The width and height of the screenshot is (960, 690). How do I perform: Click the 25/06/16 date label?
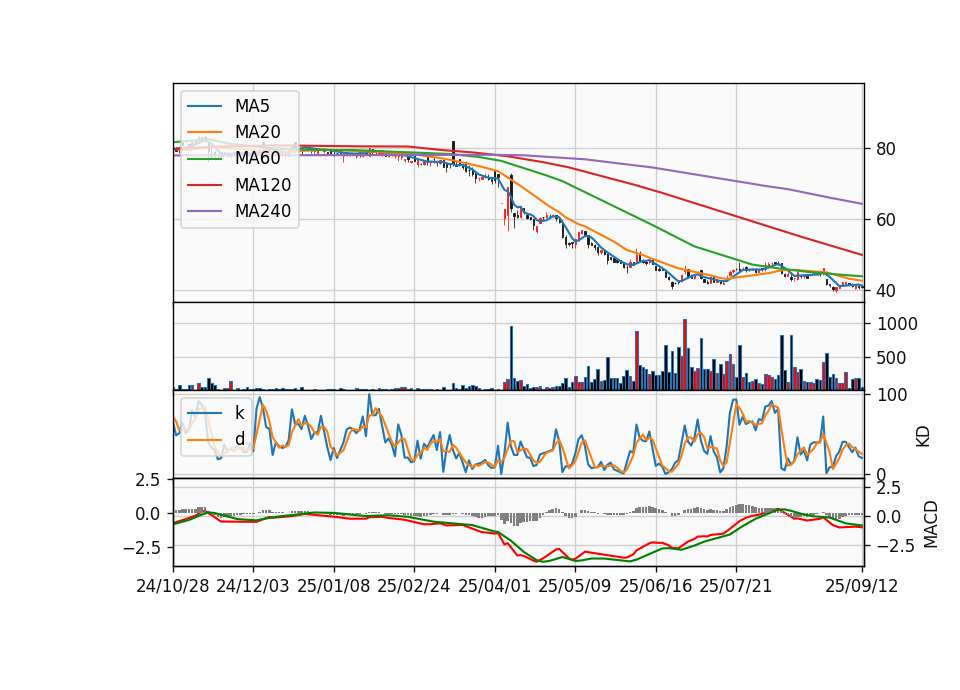pos(656,586)
